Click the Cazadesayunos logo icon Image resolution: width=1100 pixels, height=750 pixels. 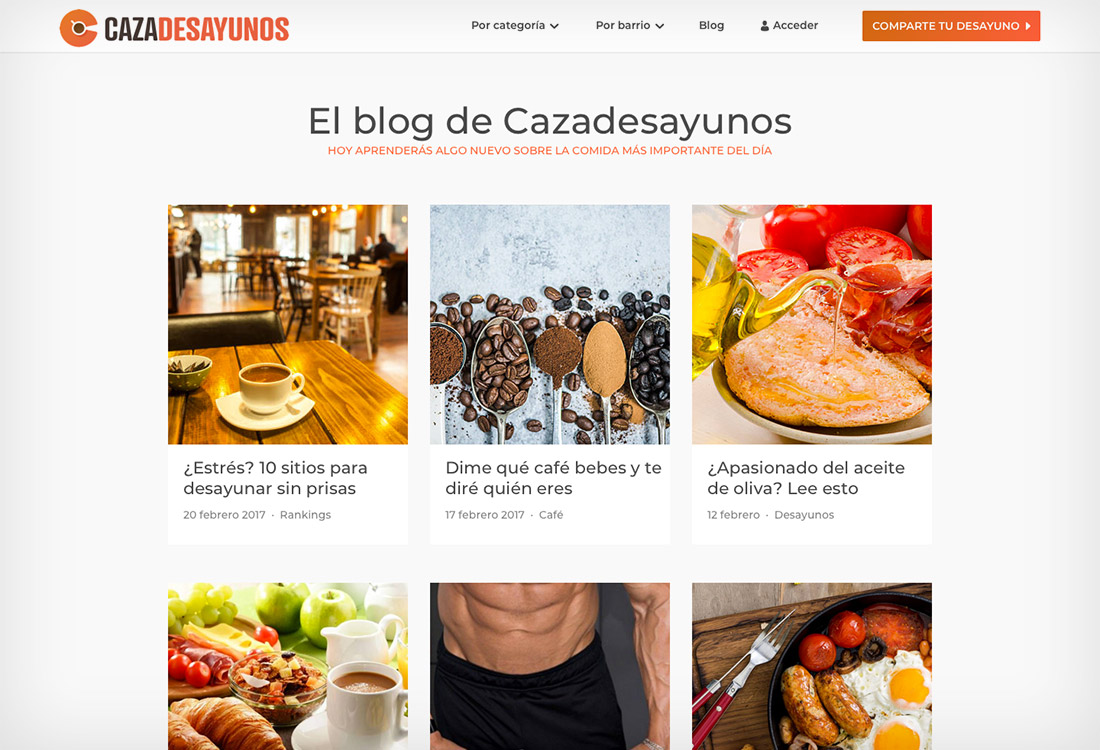pos(79,28)
